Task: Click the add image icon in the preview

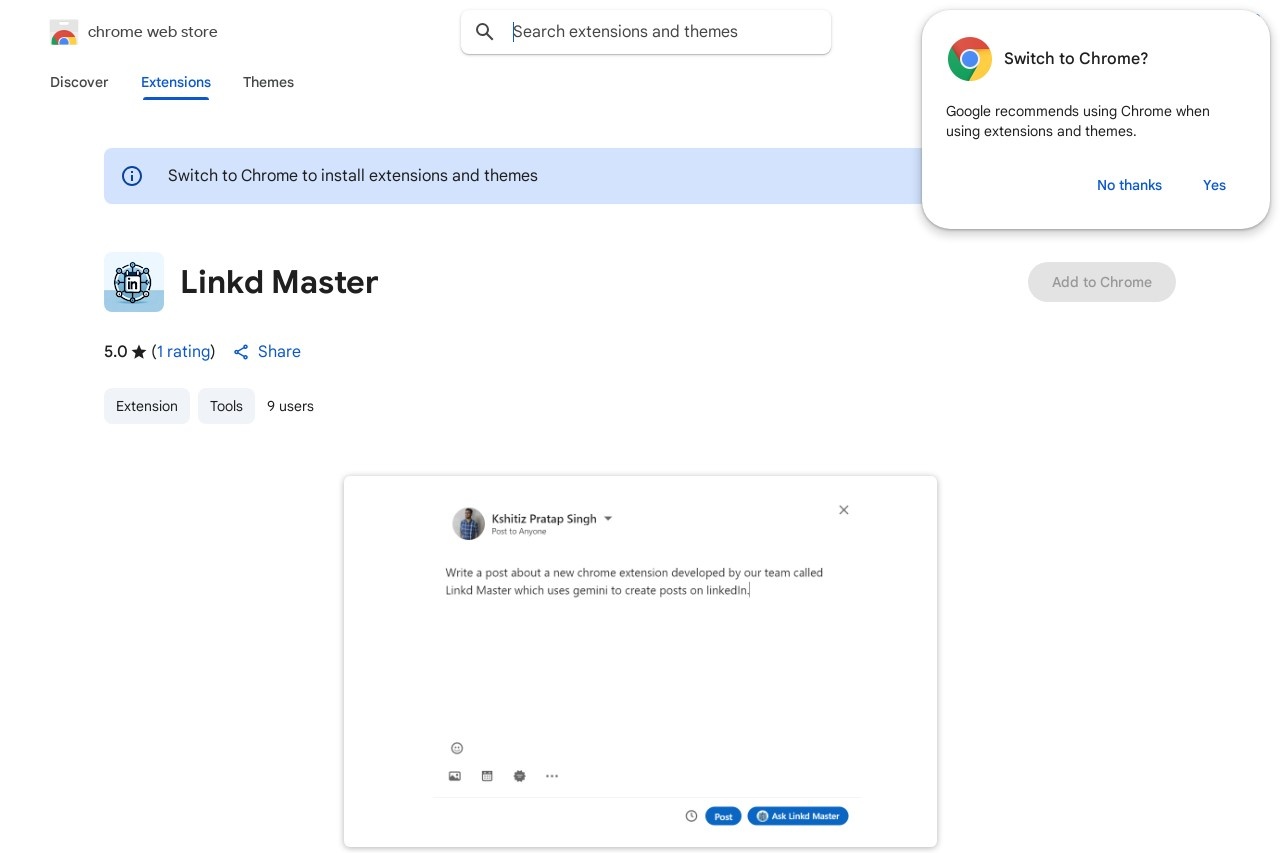Action: (x=455, y=776)
